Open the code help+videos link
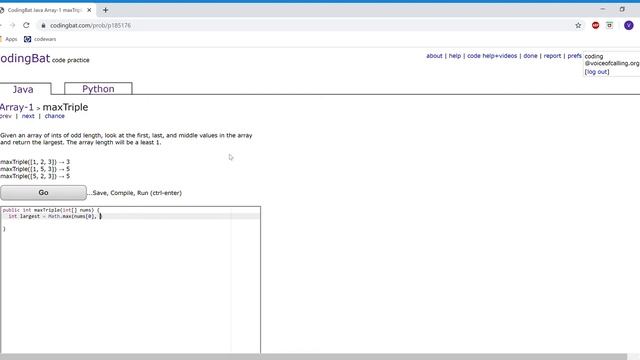Viewport: 640px width, 360px height. pyautogui.click(x=492, y=56)
